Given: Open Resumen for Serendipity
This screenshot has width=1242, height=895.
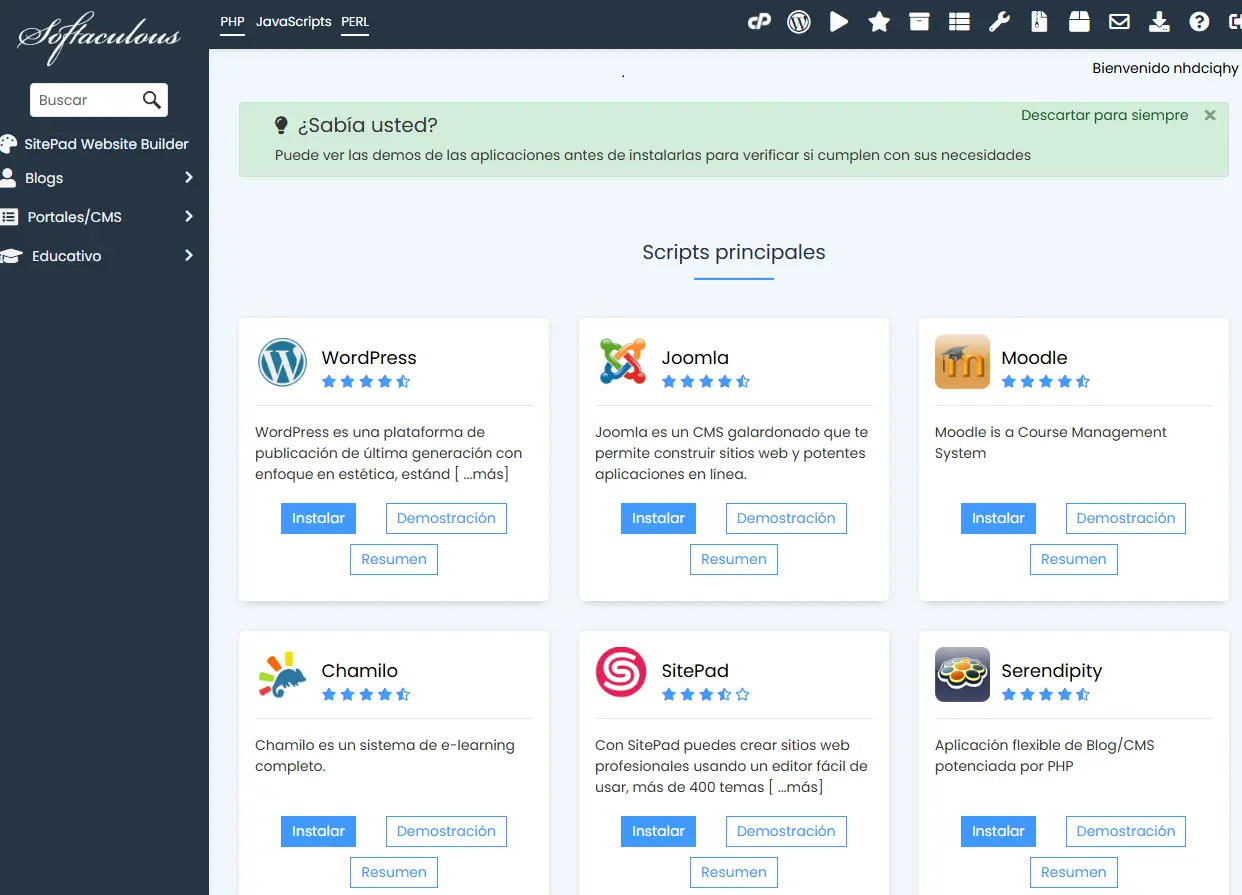Looking at the screenshot, I should [1074, 872].
